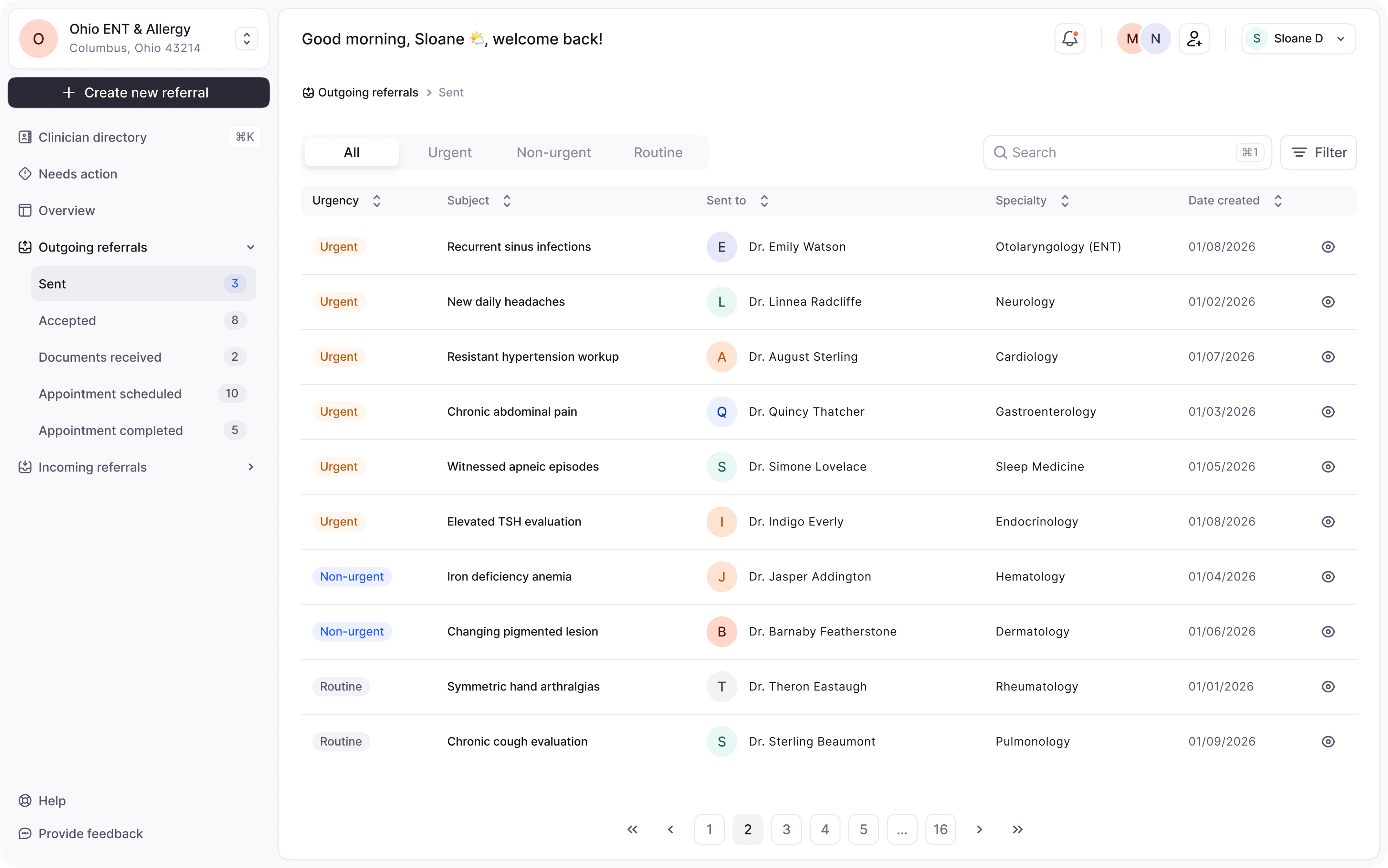This screenshot has height=868, width=1388.
Task: Click Create new referral button
Action: tap(138, 92)
